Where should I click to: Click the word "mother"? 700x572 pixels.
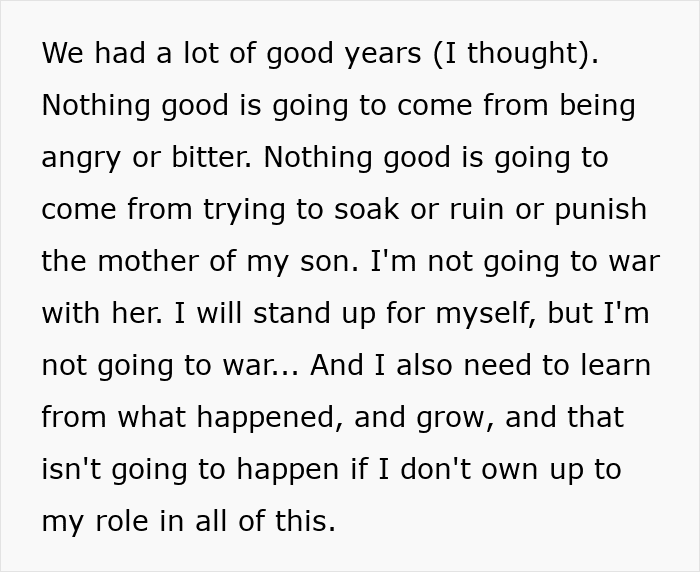[x=135, y=262]
